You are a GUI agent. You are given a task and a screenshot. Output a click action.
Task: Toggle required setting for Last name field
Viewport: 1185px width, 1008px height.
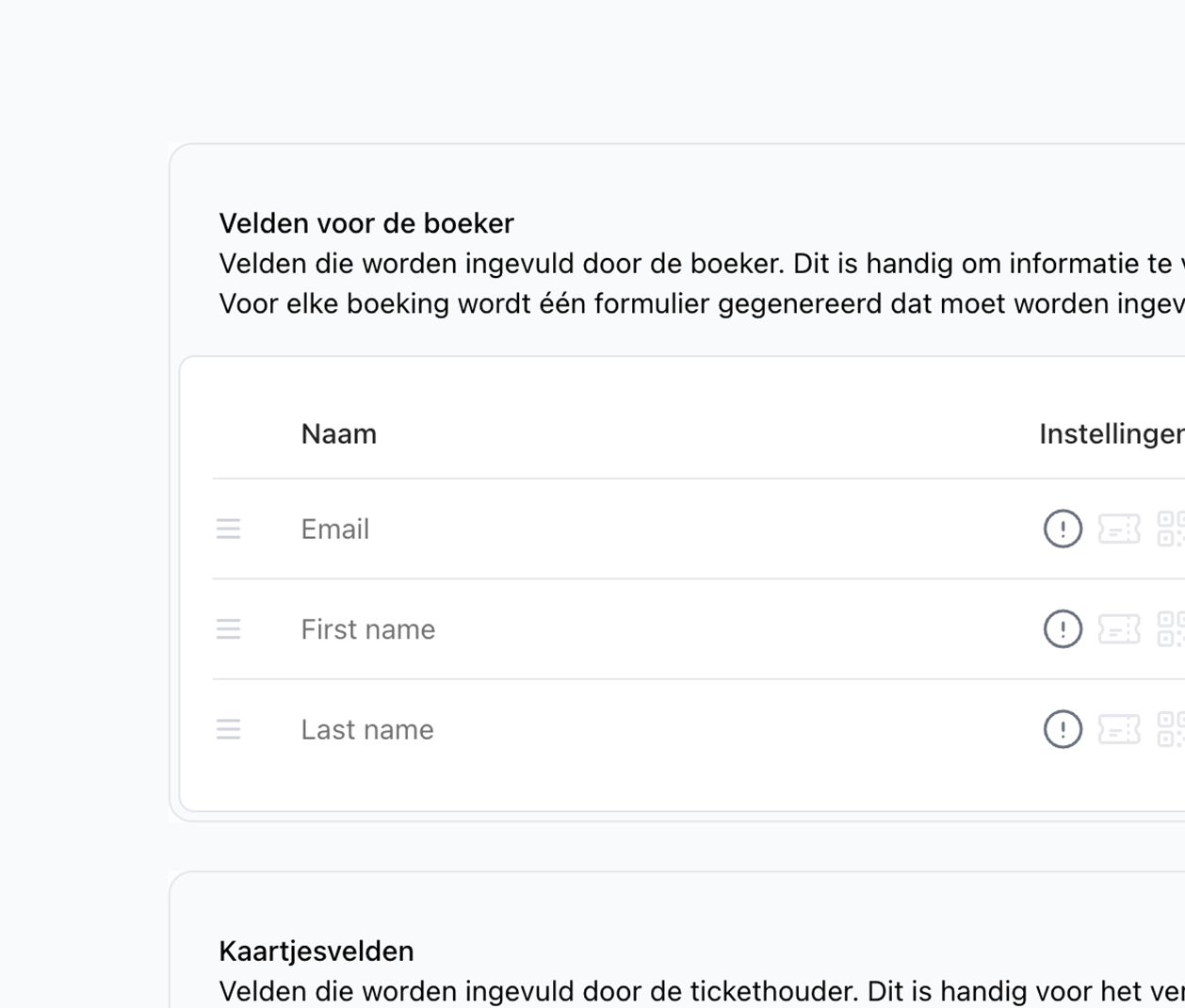tap(1063, 729)
